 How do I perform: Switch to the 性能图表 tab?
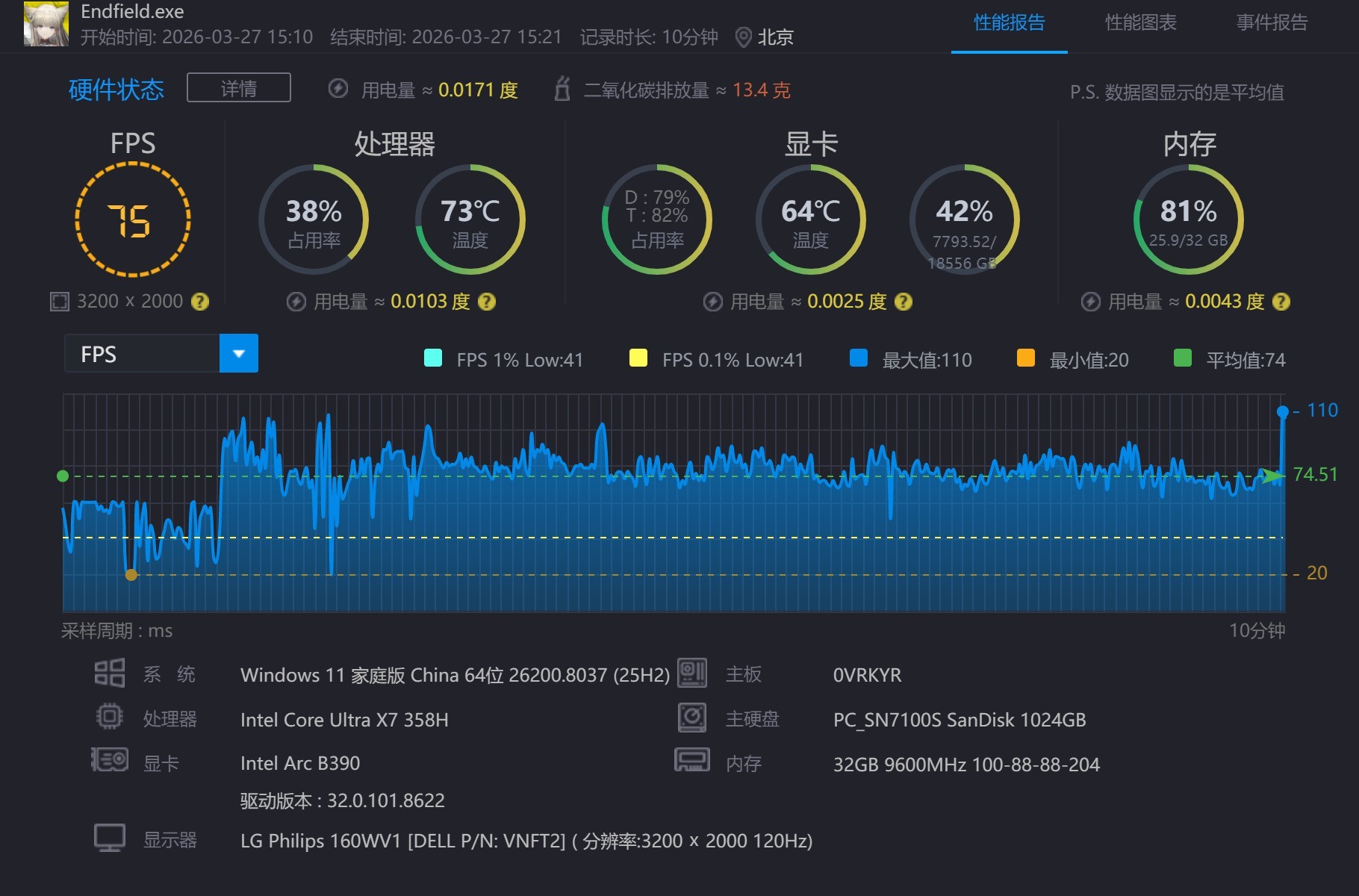[x=1140, y=22]
